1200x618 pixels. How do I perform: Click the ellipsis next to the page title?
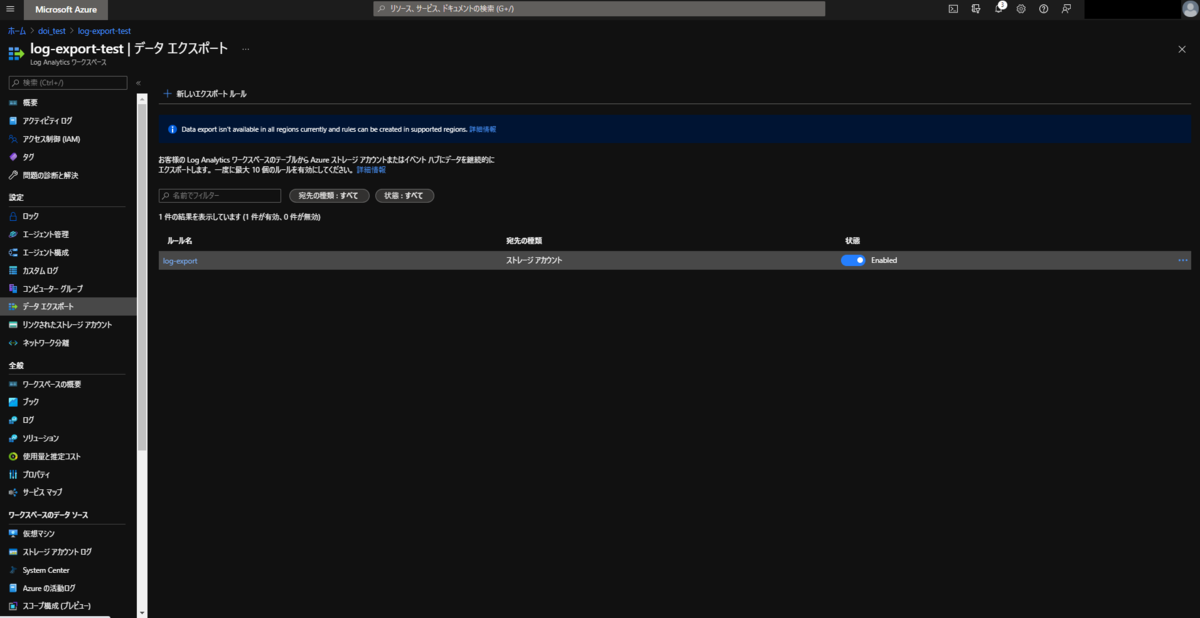pyautogui.click(x=245, y=48)
